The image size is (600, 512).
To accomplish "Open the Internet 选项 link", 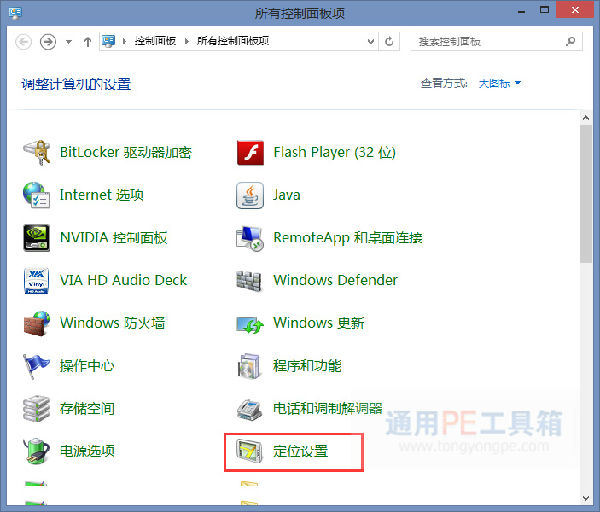I will pos(101,195).
